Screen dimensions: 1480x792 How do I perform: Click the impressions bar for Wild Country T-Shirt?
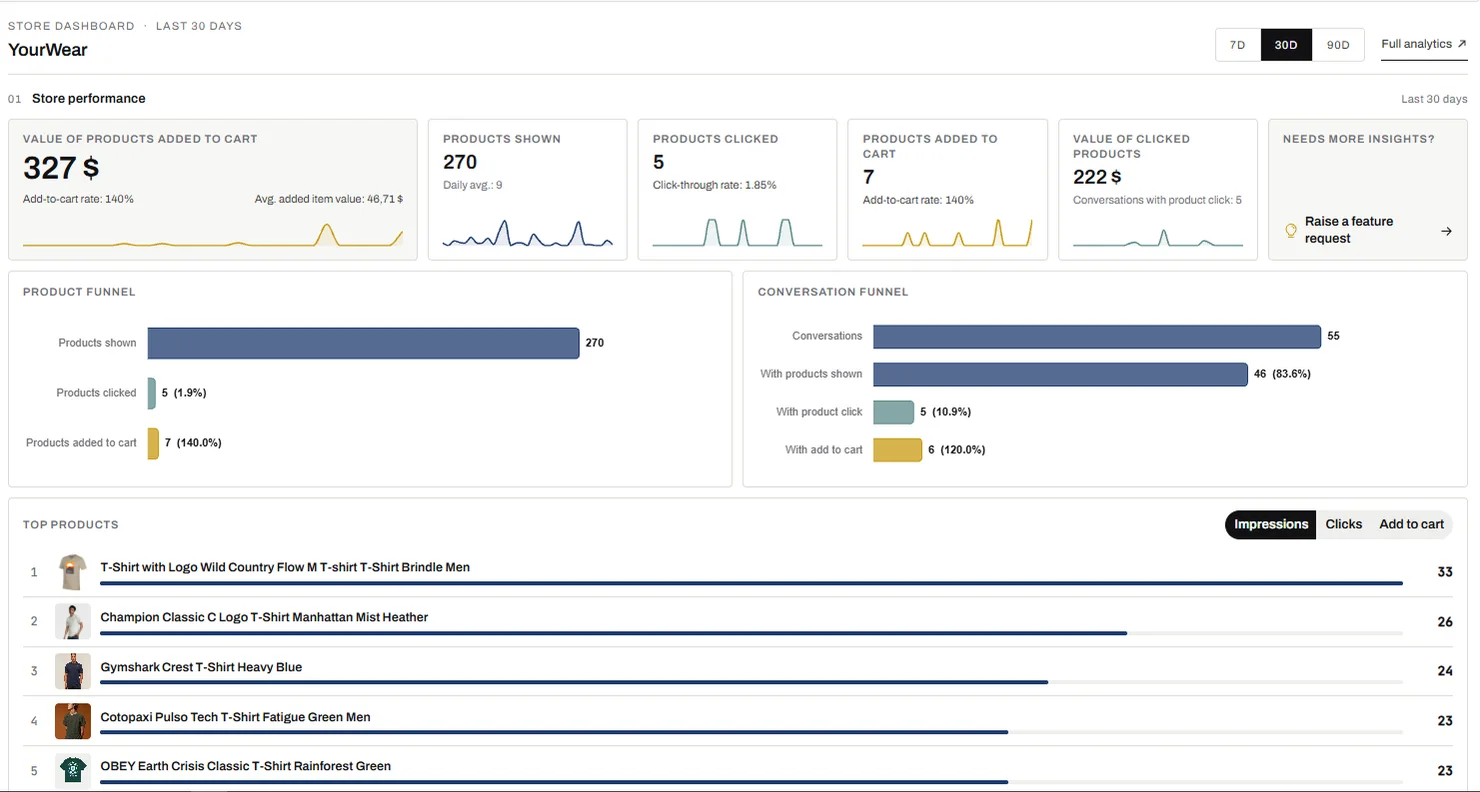pos(751,583)
